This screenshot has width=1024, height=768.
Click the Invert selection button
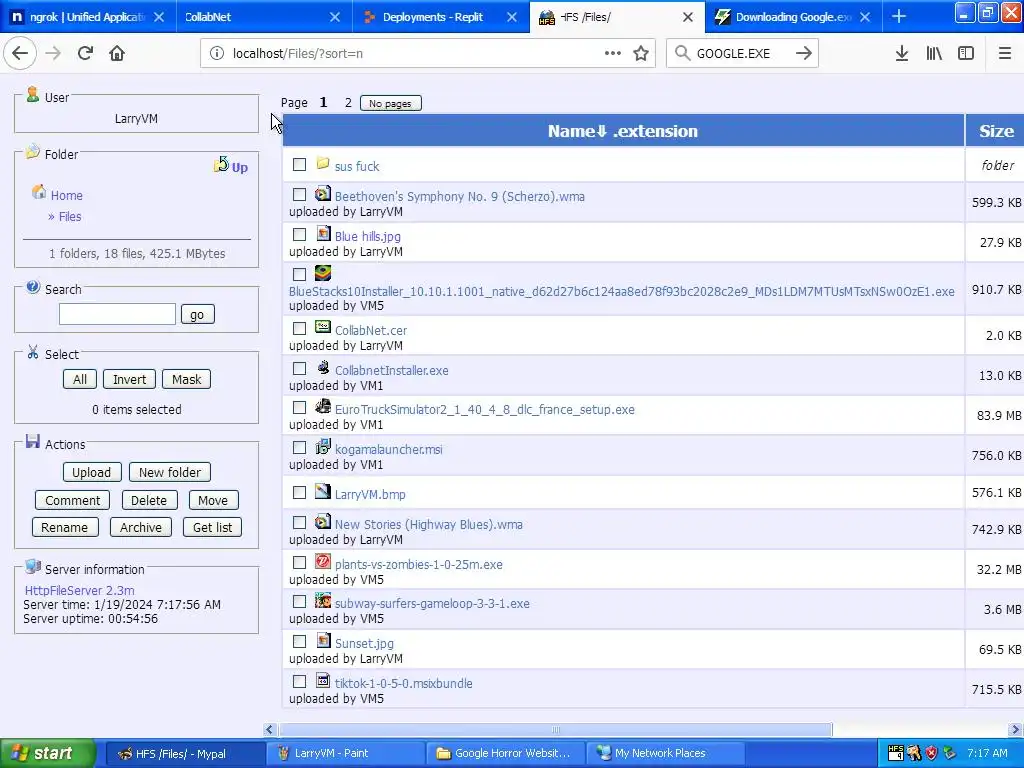(x=129, y=379)
